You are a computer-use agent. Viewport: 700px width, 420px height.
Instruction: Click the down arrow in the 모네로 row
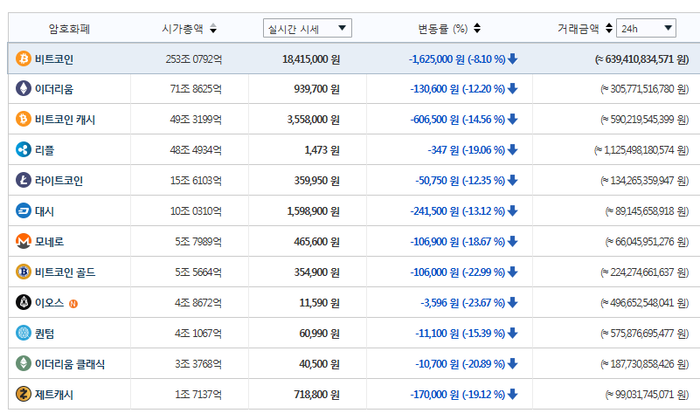[x=512, y=241]
